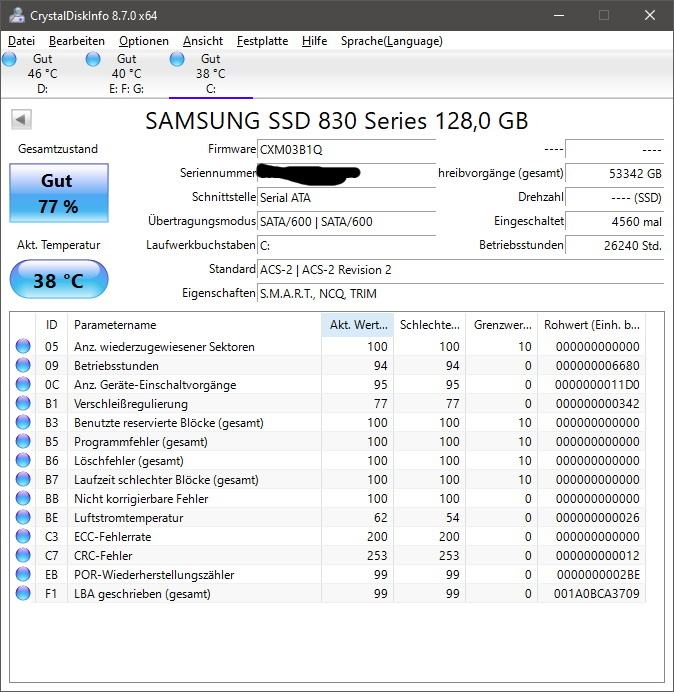674x692 pixels.
Task: Click the Firmware field CXM03B1Q
Action: (346, 150)
